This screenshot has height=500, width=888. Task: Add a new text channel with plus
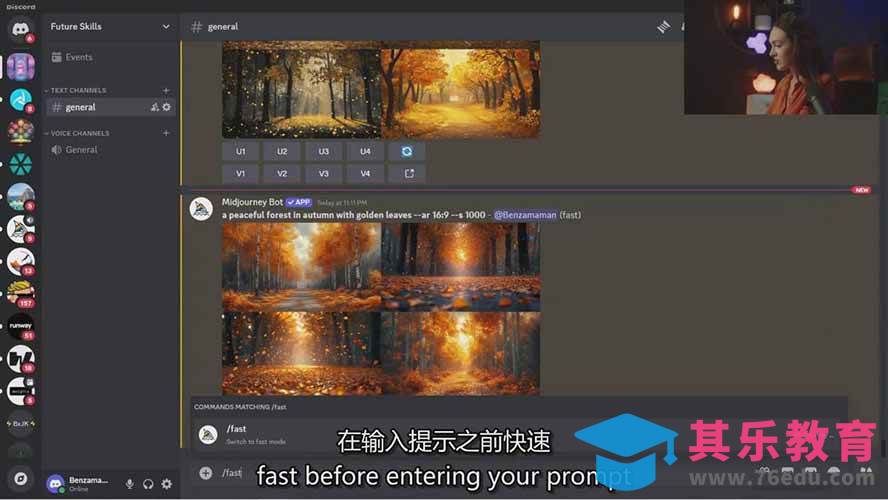point(166,90)
